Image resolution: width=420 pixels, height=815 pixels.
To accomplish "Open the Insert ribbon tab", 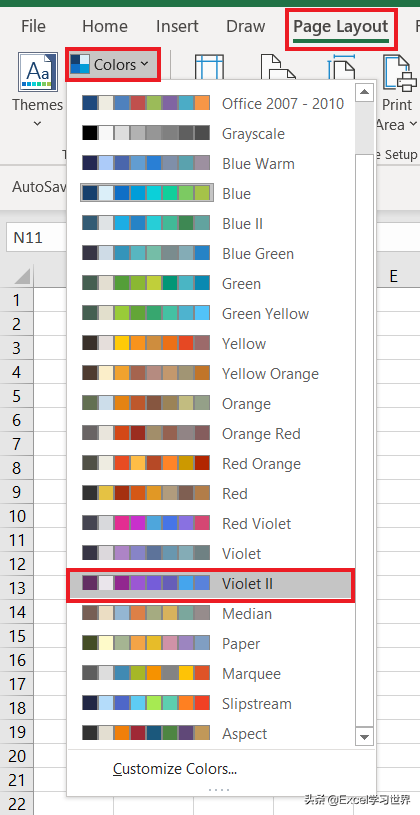I will click(x=177, y=26).
